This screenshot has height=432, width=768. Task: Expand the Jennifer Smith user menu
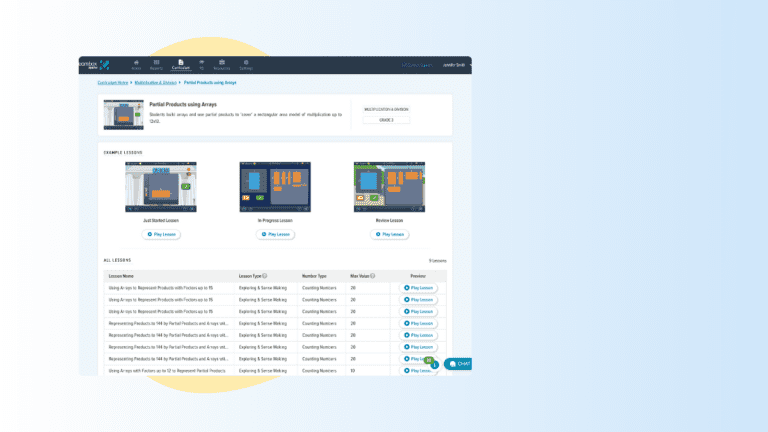coord(456,65)
